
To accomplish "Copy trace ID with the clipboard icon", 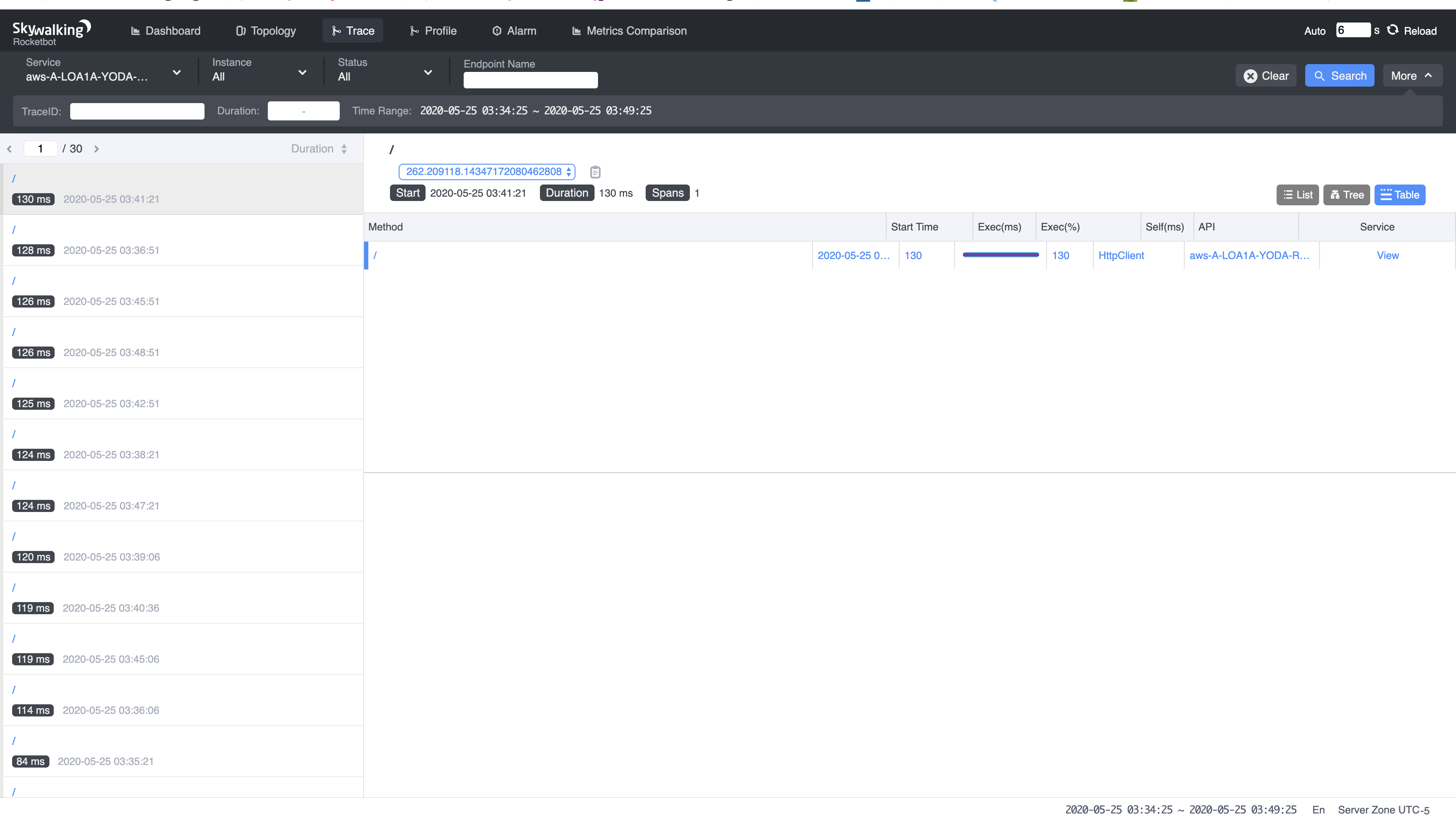I will coord(594,172).
